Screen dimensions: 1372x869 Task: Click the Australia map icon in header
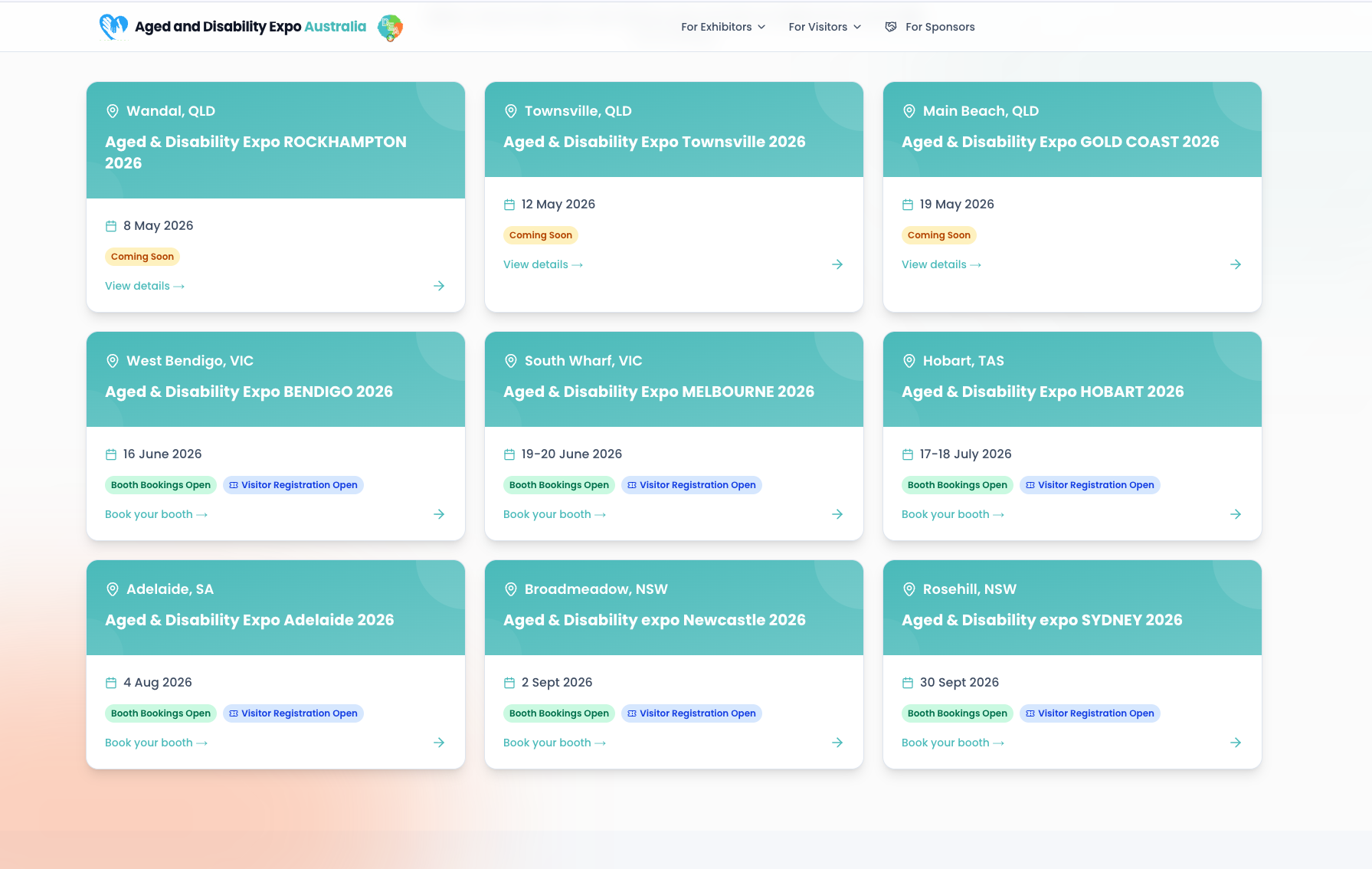pyautogui.click(x=391, y=28)
